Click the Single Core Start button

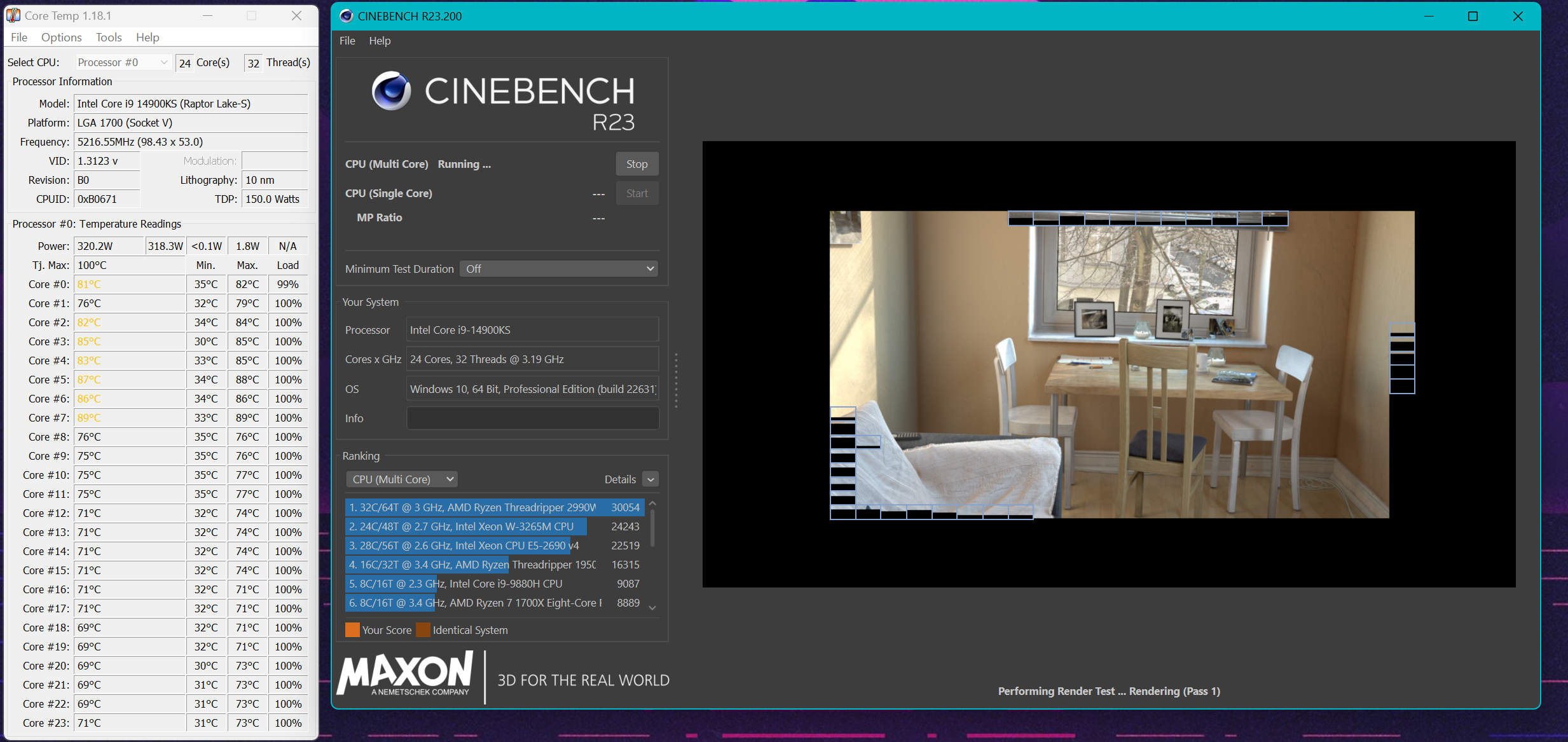(636, 193)
